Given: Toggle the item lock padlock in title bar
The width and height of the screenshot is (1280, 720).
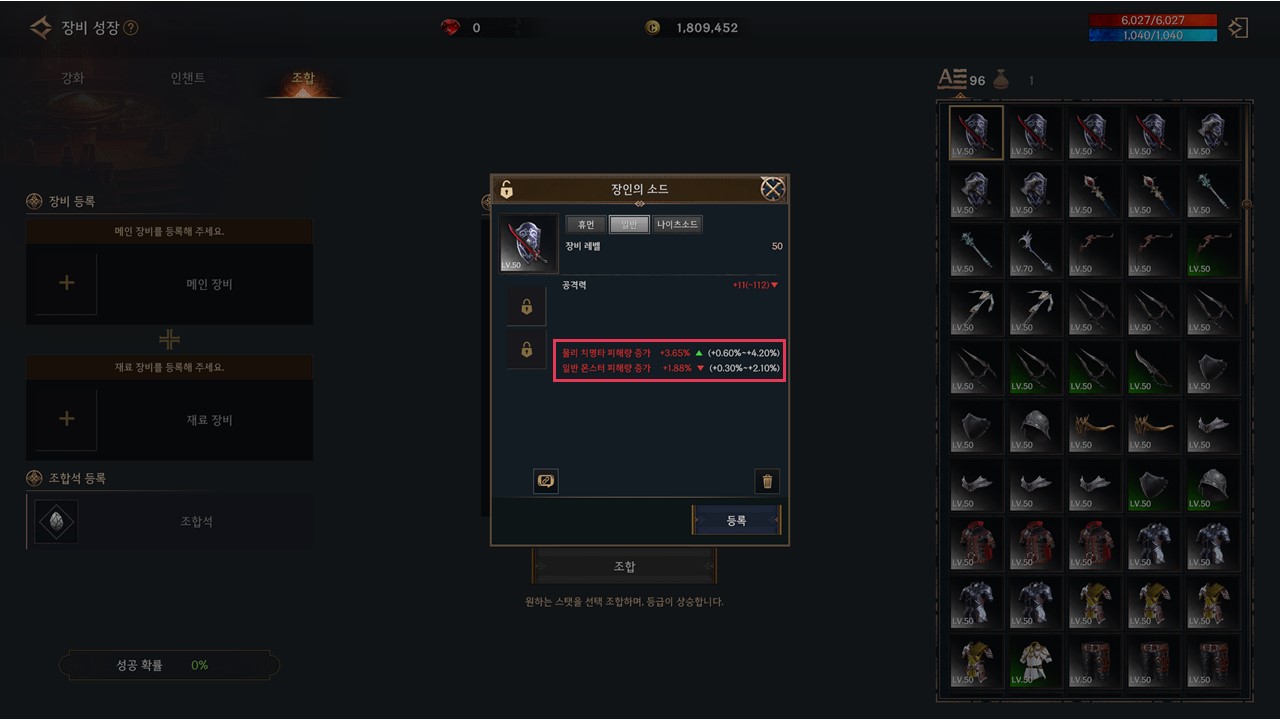Looking at the screenshot, I should pyautogui.click(x=507, y=189).
